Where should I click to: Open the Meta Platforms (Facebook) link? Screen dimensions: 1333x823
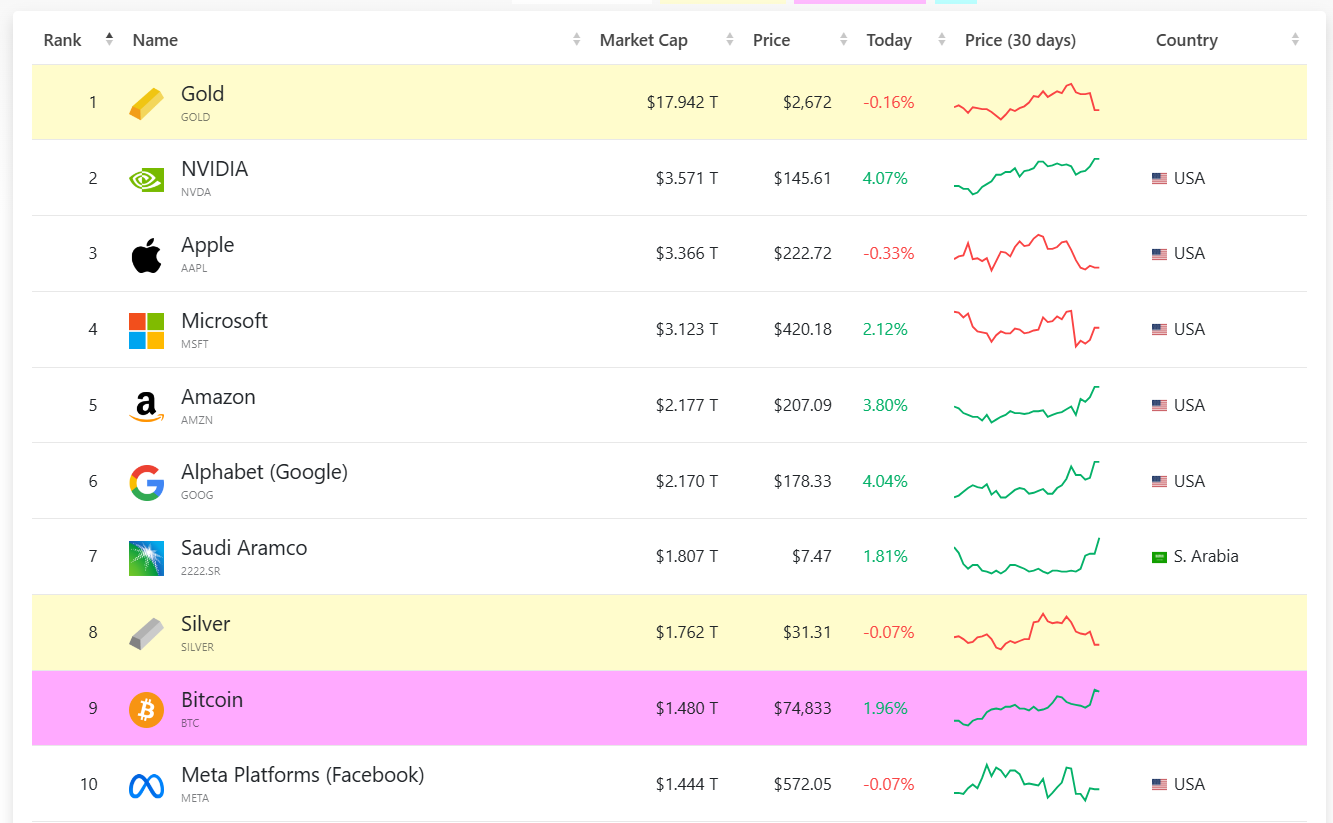[x=302, y=774]
